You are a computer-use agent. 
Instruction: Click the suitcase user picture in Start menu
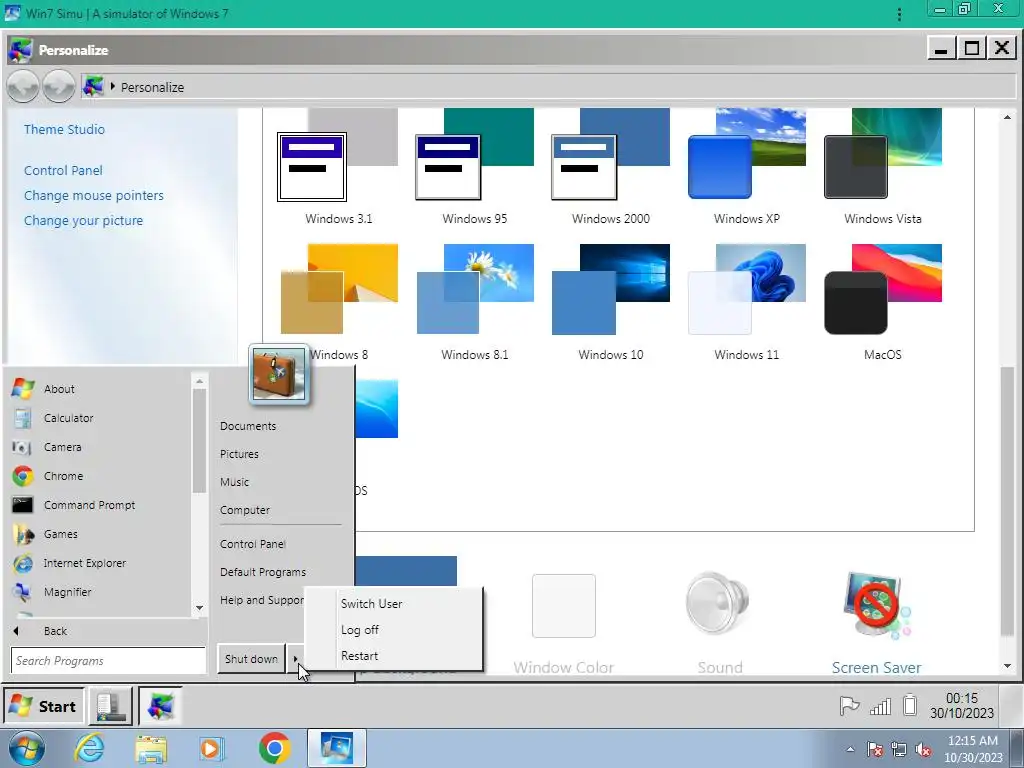279,375
